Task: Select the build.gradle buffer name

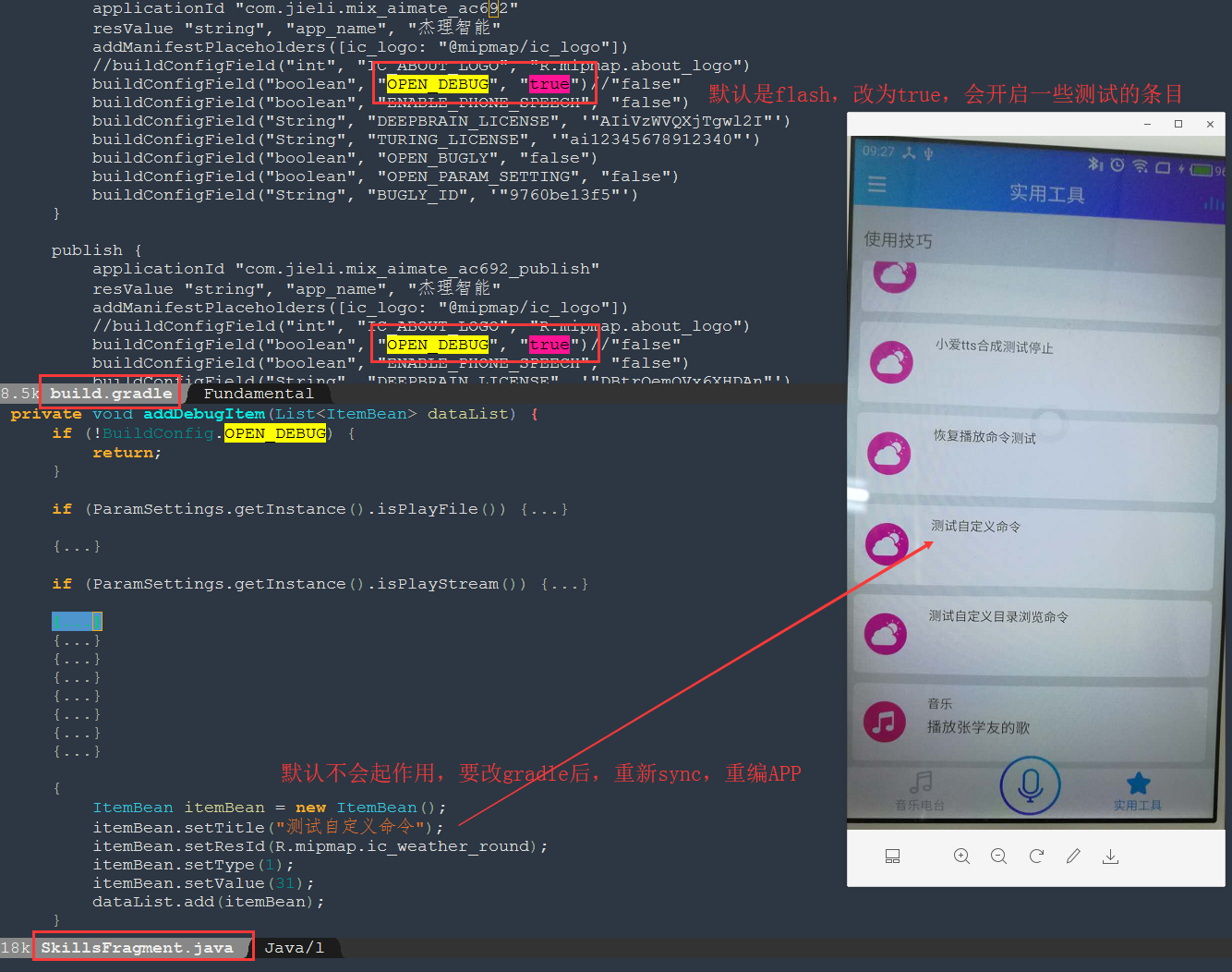Action: [111, 394]
